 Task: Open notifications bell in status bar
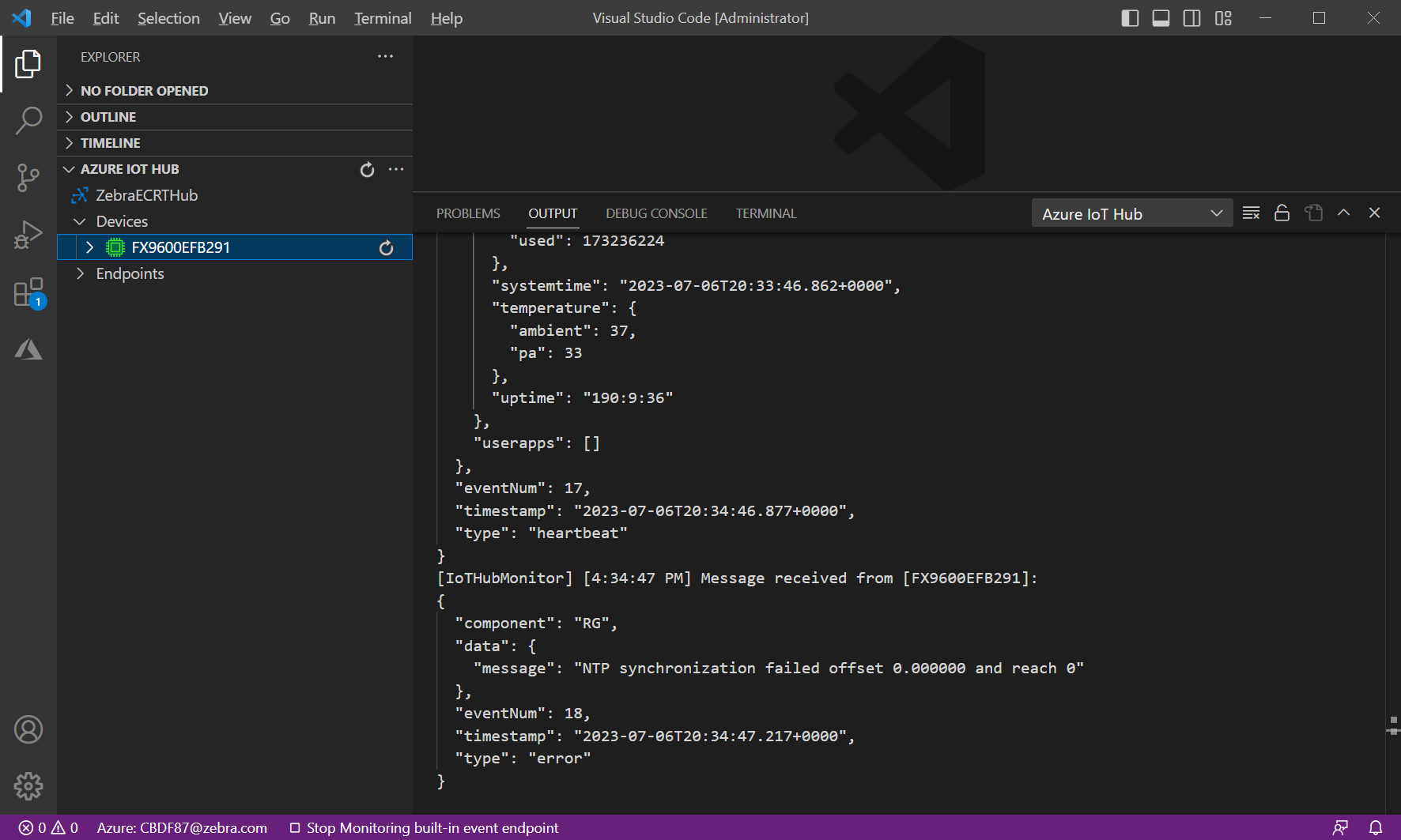[1376, 827]
